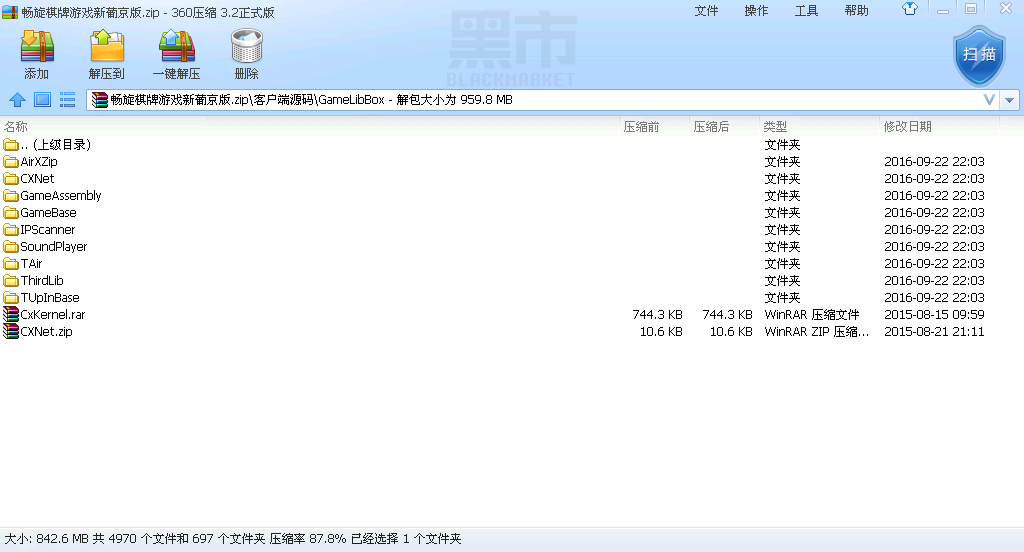Click the ThirdLib folder icon

[10, 280]
